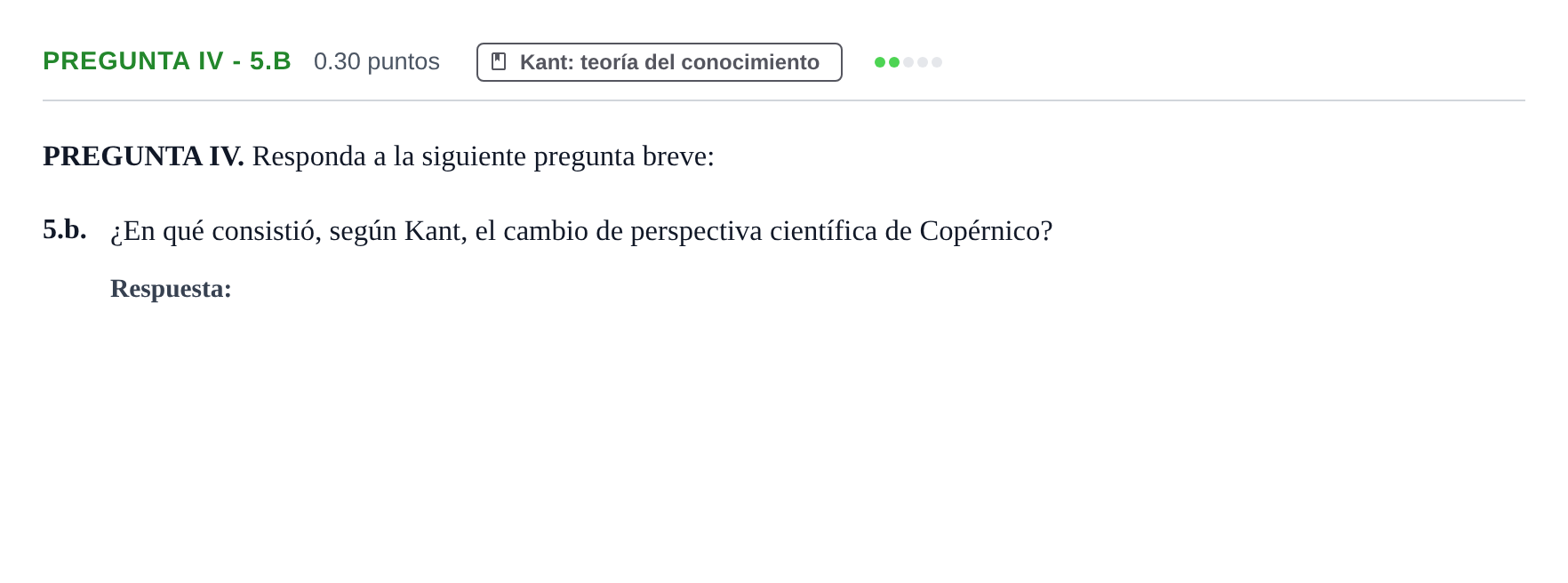
Task: Click the book icon in the Kant tag
Action: 499,61
